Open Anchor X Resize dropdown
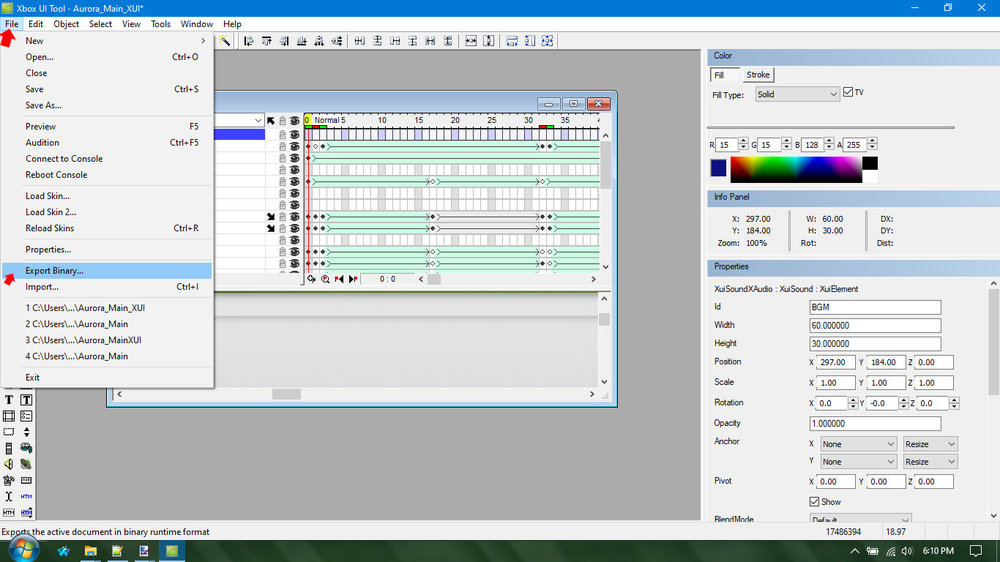The height and width of the screenshot is (562, 1000). [x=930, y=444]
